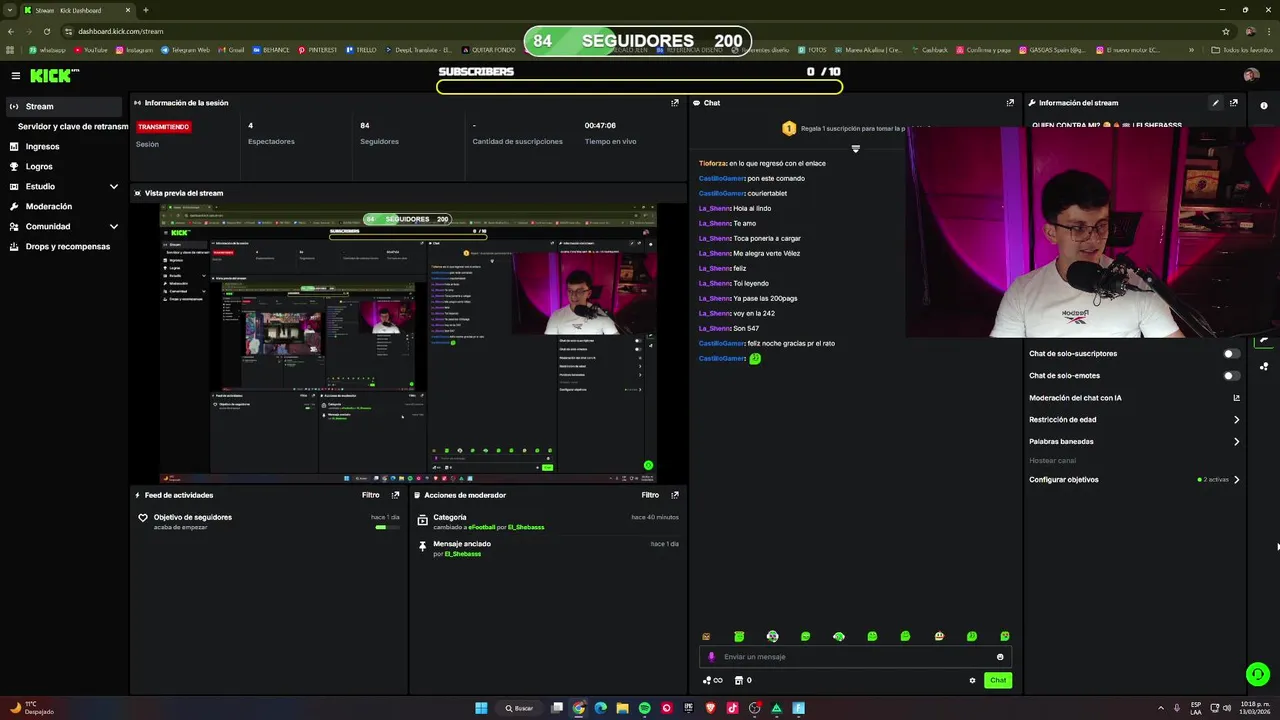Open TikTok app from the taskbar

coord(733,708)
